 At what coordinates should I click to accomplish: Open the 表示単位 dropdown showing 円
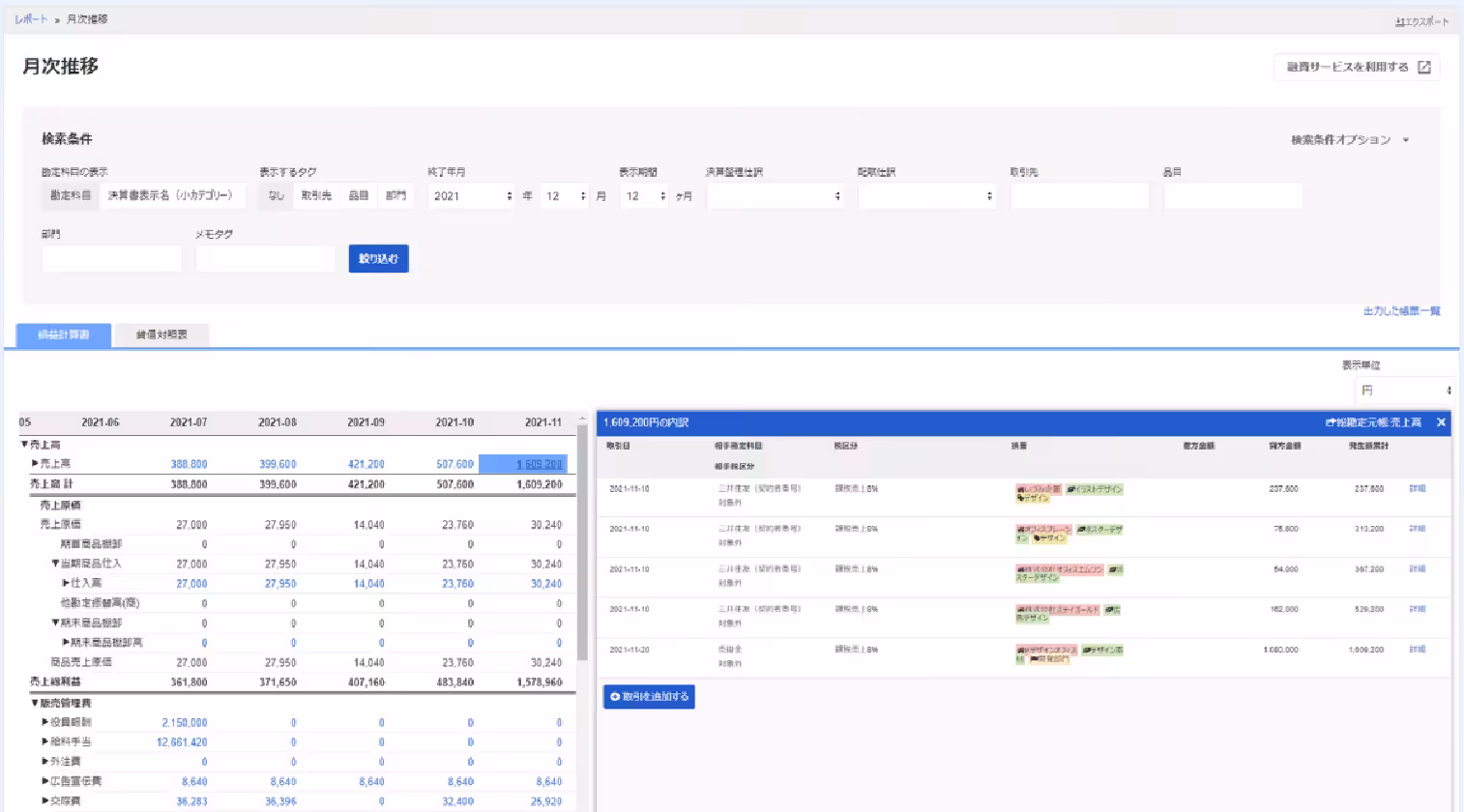(x=1405, y=391)
